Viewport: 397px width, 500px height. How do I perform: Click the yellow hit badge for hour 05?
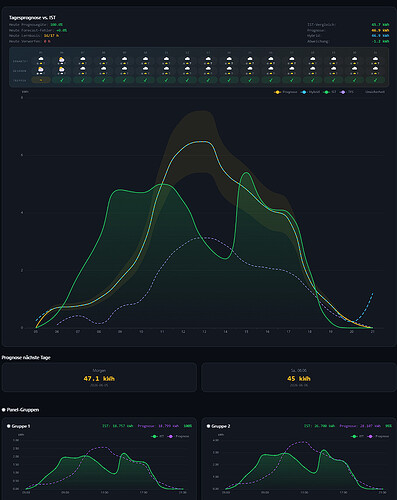[41, 80]
